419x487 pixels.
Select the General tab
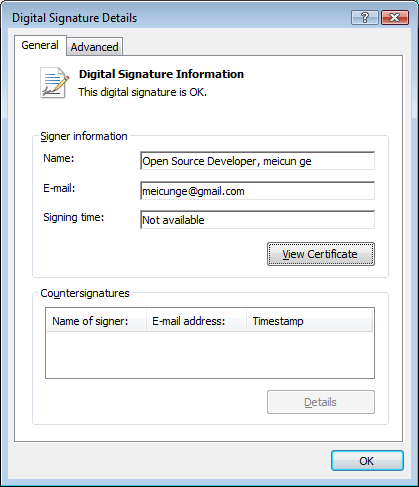click(x=40, y=45)
